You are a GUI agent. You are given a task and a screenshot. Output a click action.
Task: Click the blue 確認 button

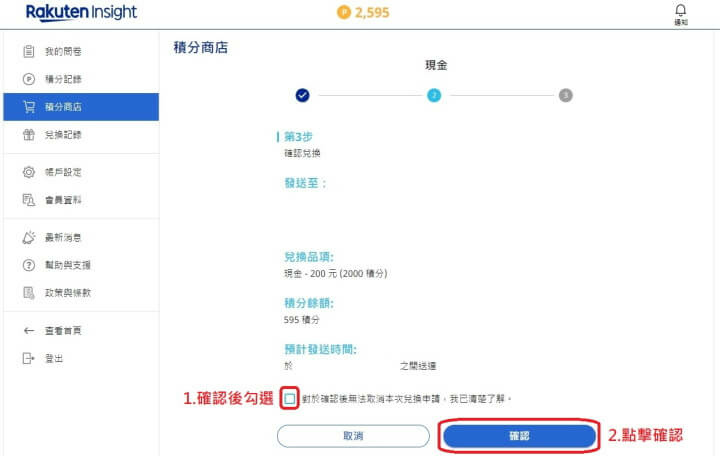519,435
